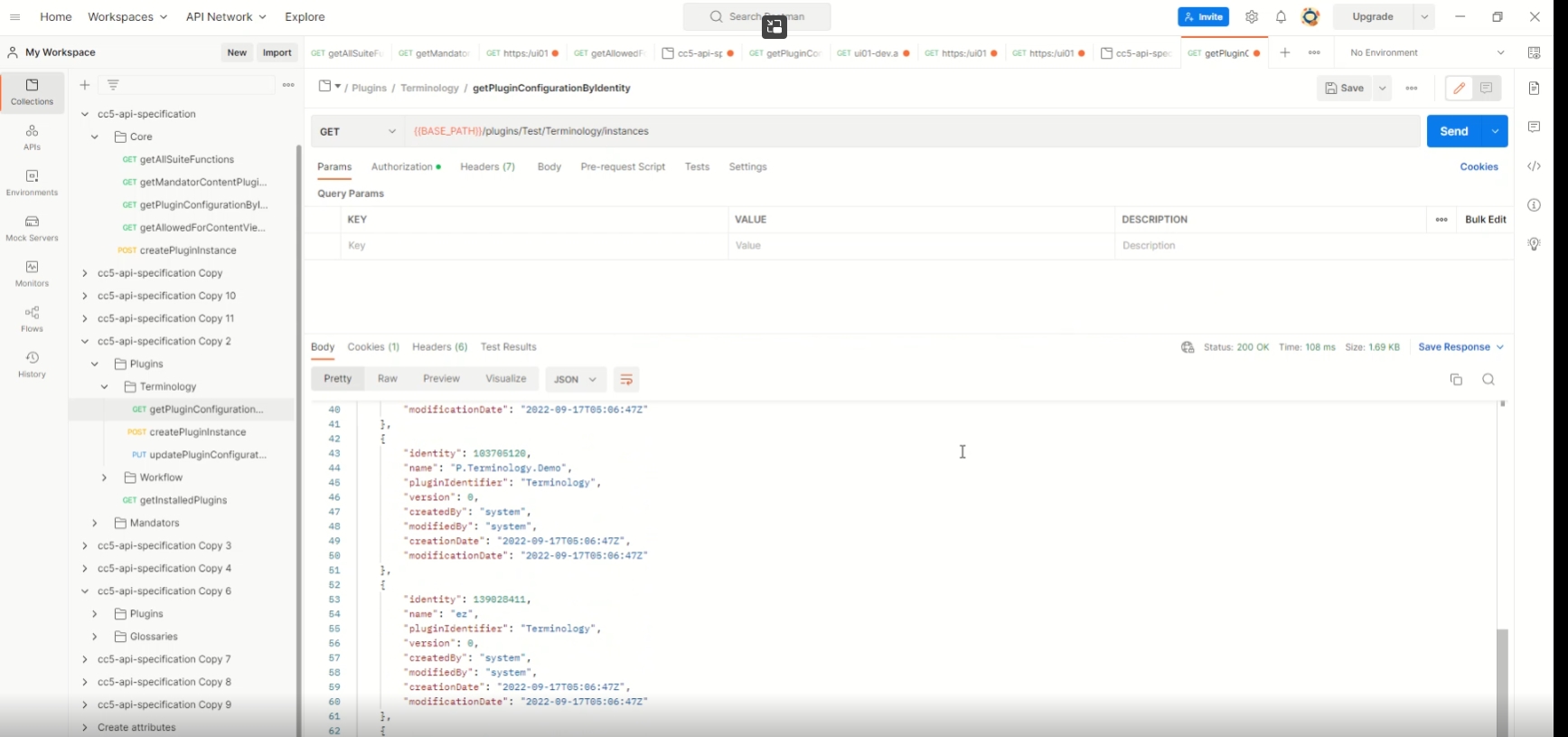Open the code snippet panel icon
Screen dimensions: 1568x737
click(x=1534, y=166)
